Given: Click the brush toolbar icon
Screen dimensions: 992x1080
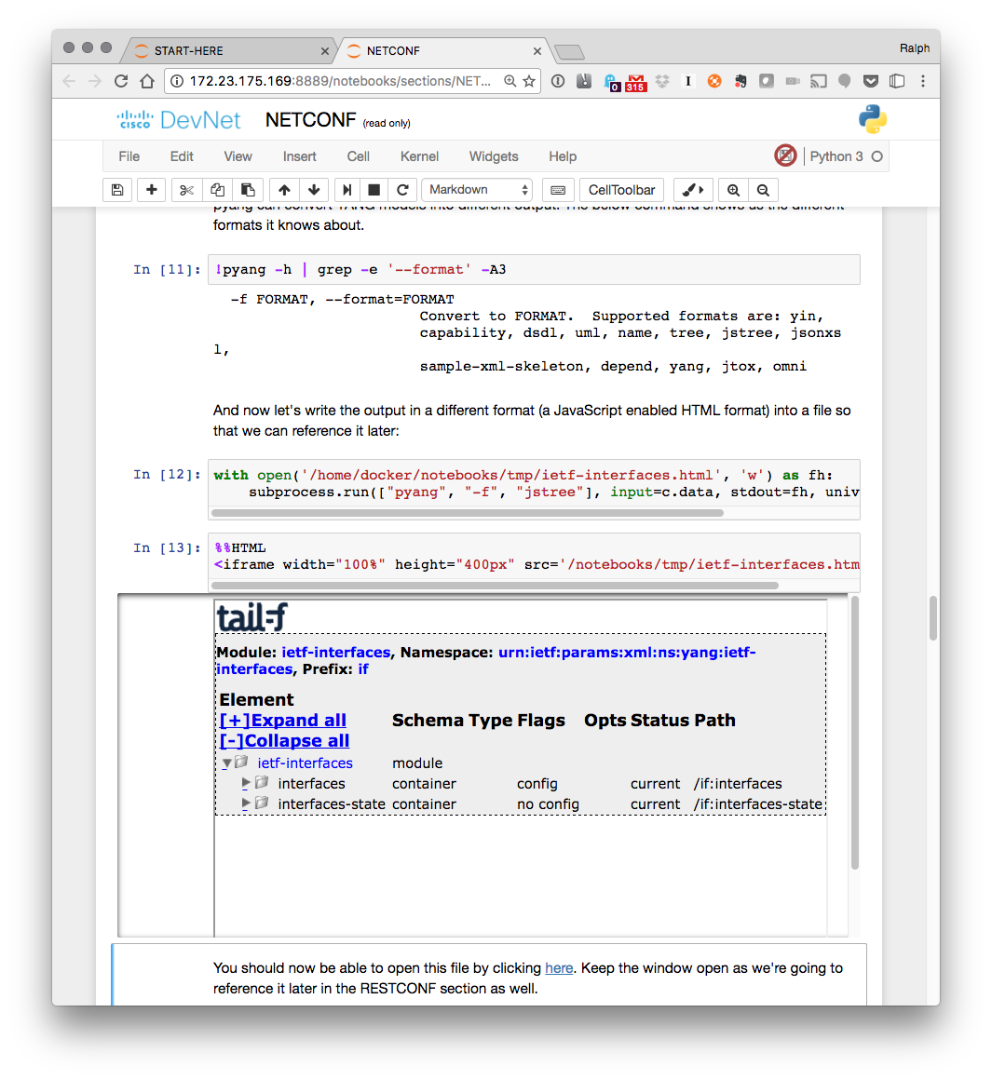Looking at the screenshot, I should [692, 190].
